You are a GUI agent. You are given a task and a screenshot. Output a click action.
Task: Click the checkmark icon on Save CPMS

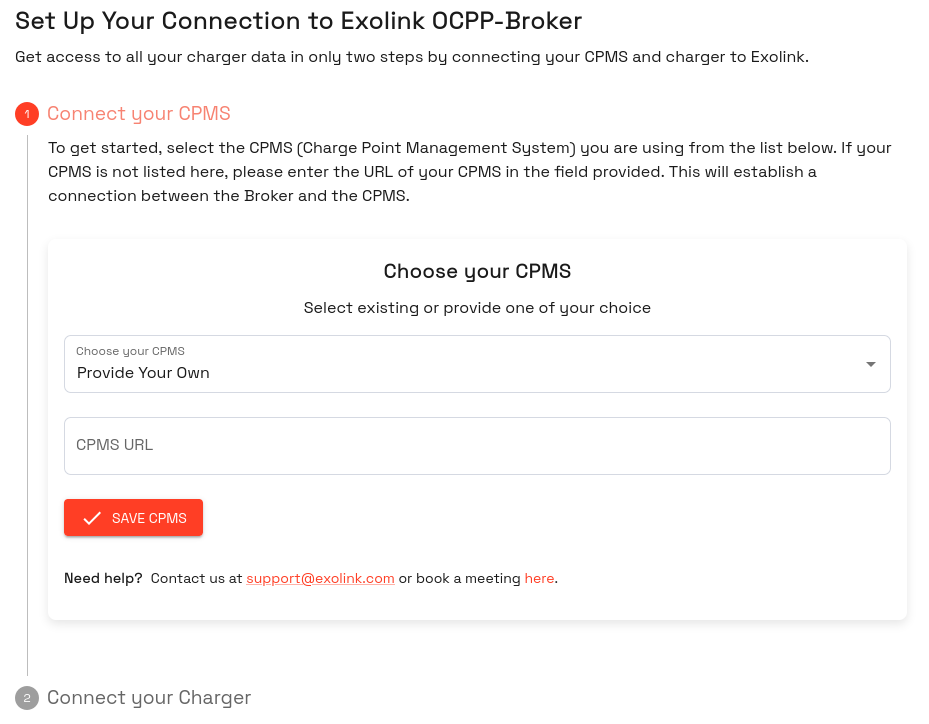(x=92, y=518)
